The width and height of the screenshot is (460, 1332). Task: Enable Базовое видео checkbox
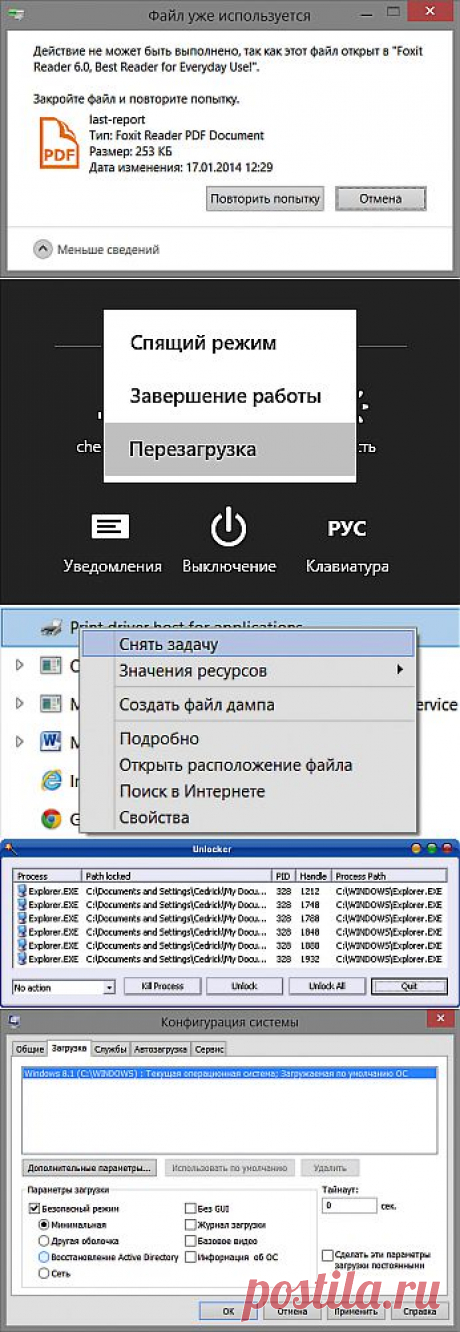click(190, 1240)
